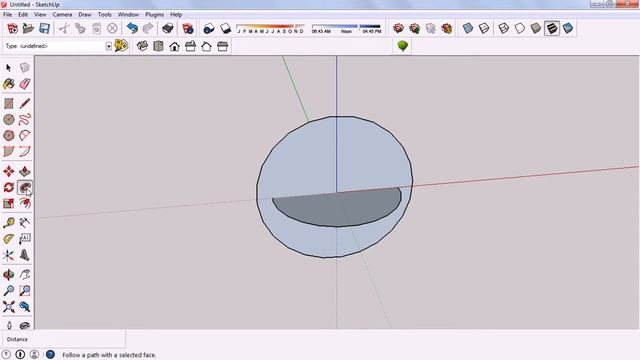Activate the Eraser tool
Viewport: 640px width, 360px height.
tap(24, 84)
